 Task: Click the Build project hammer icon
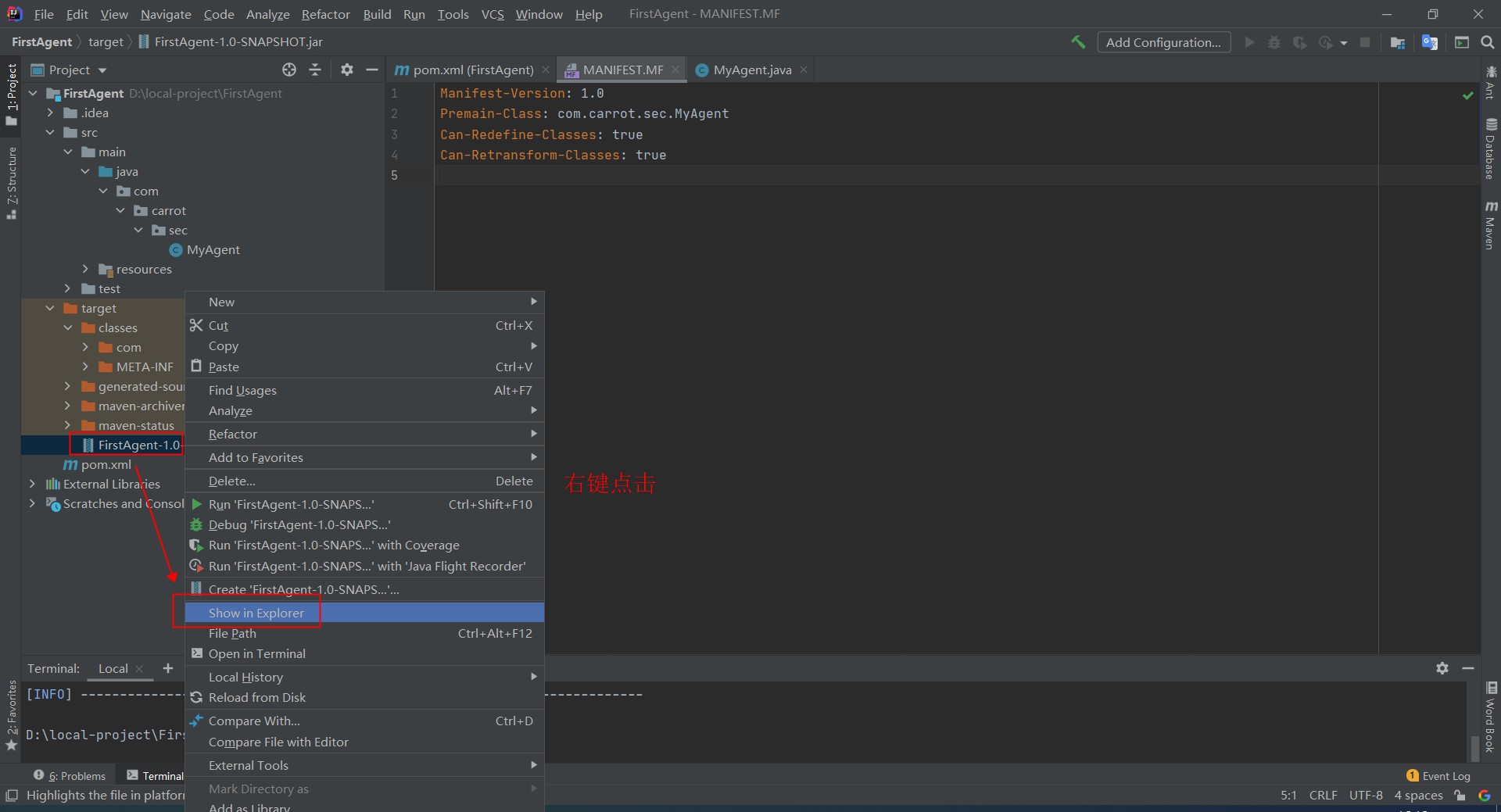[x=1078, y=42]
